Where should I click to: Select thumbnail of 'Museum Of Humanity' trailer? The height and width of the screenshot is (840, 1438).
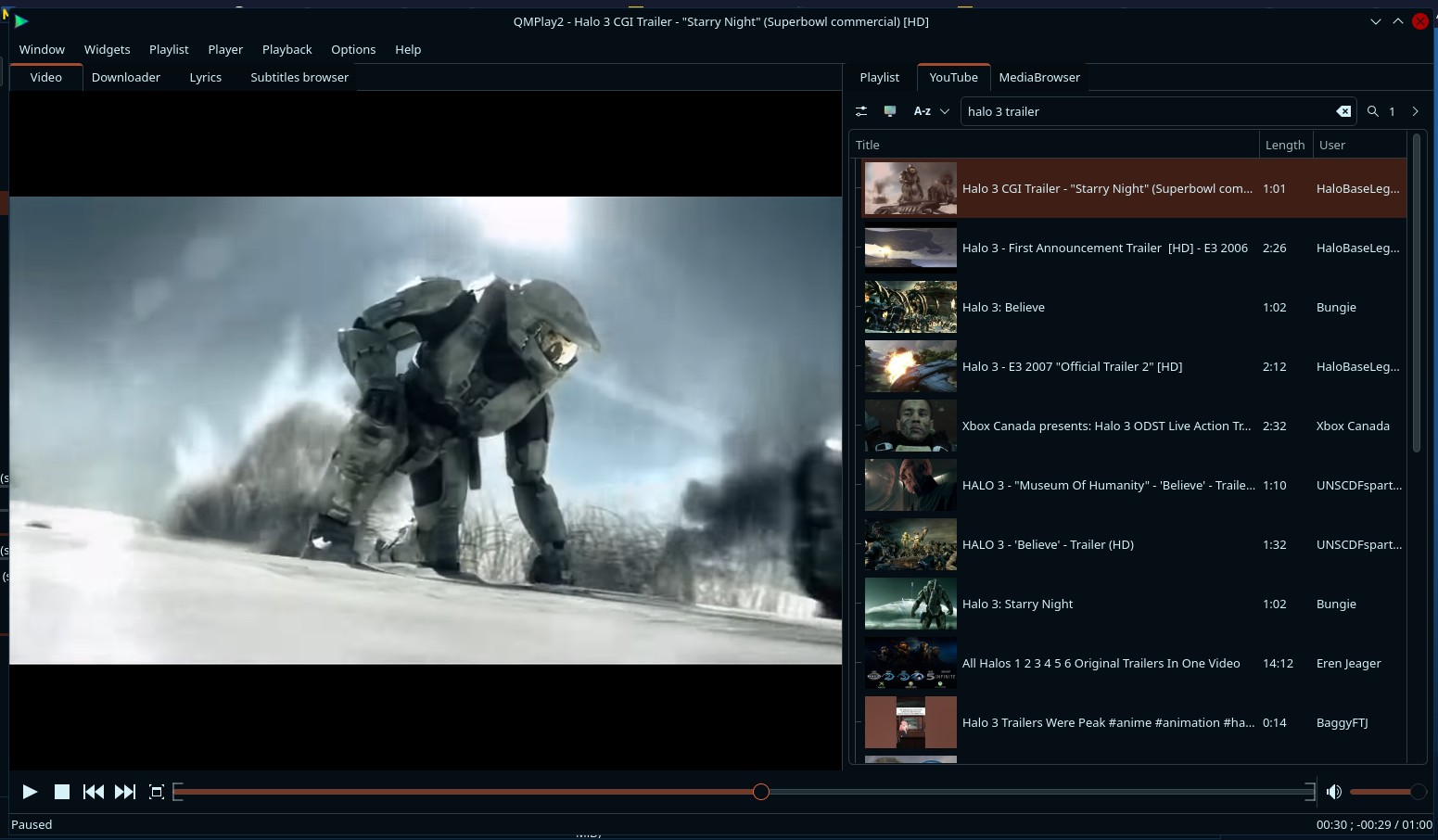(x=910, y=485)
